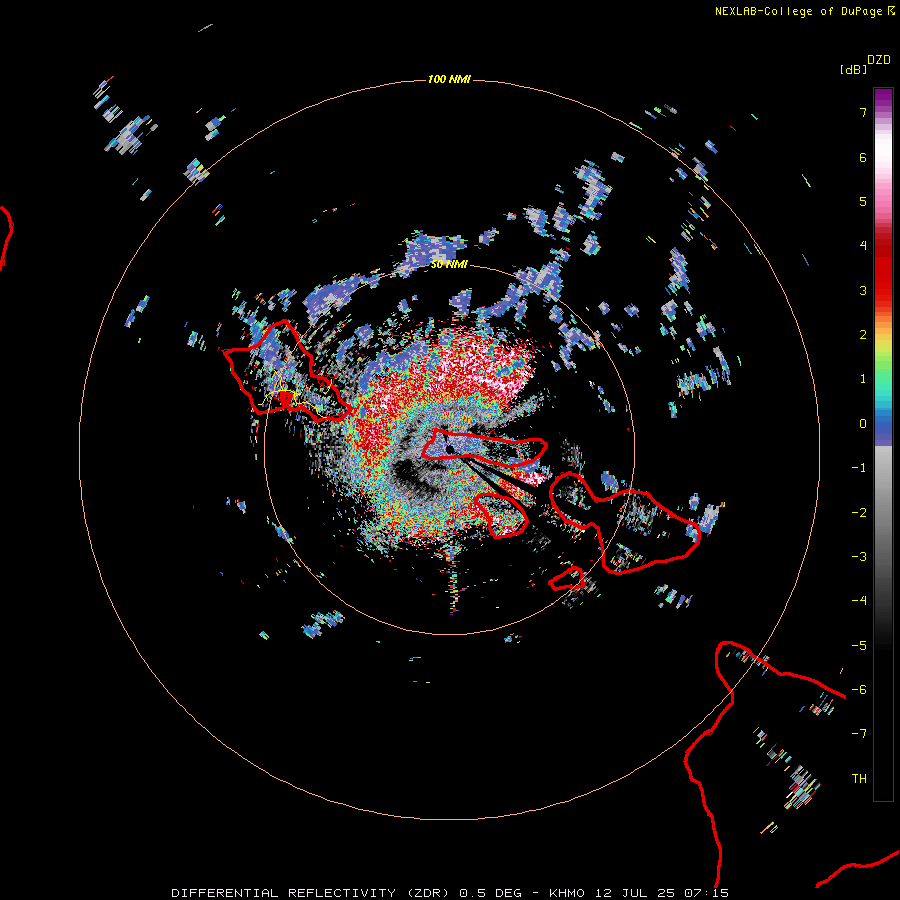This screenshot has width=900, height=900.
Task: Choose the "1" dB tick label
Action: click(863, 379)
